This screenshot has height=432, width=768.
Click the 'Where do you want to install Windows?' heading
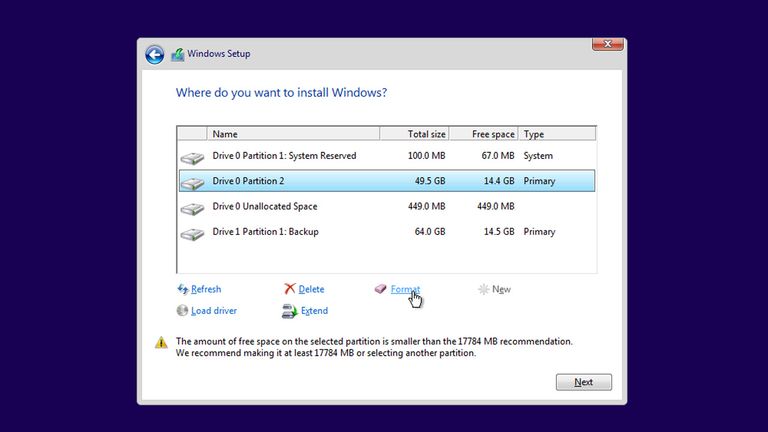tap(281, 93)
